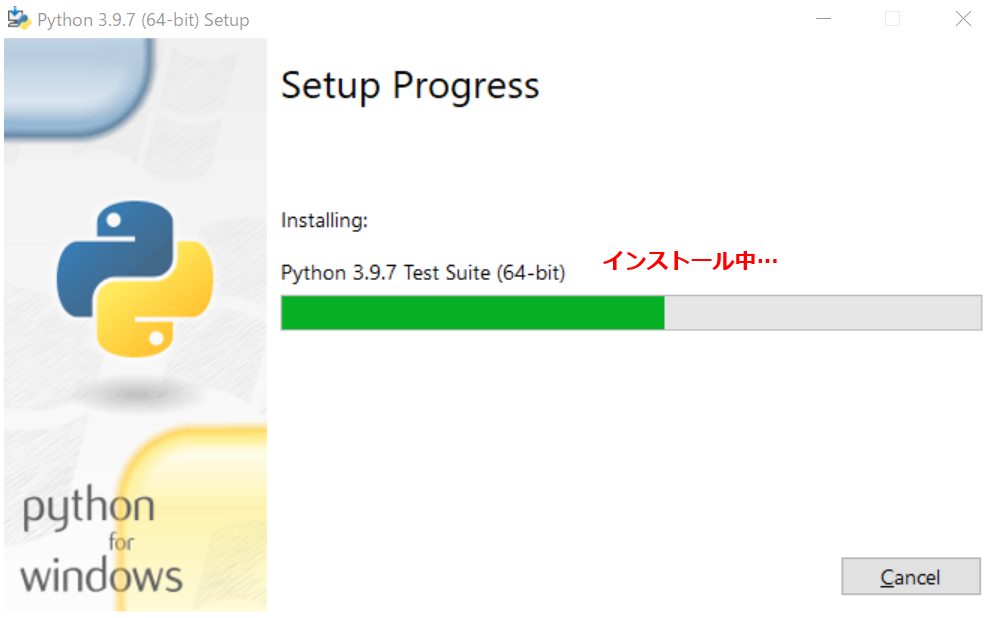Image resolution: width=989 pixels, height=618 pixels.
Task: Click the shadow beneath the Python logo
Action: point(134,395)
